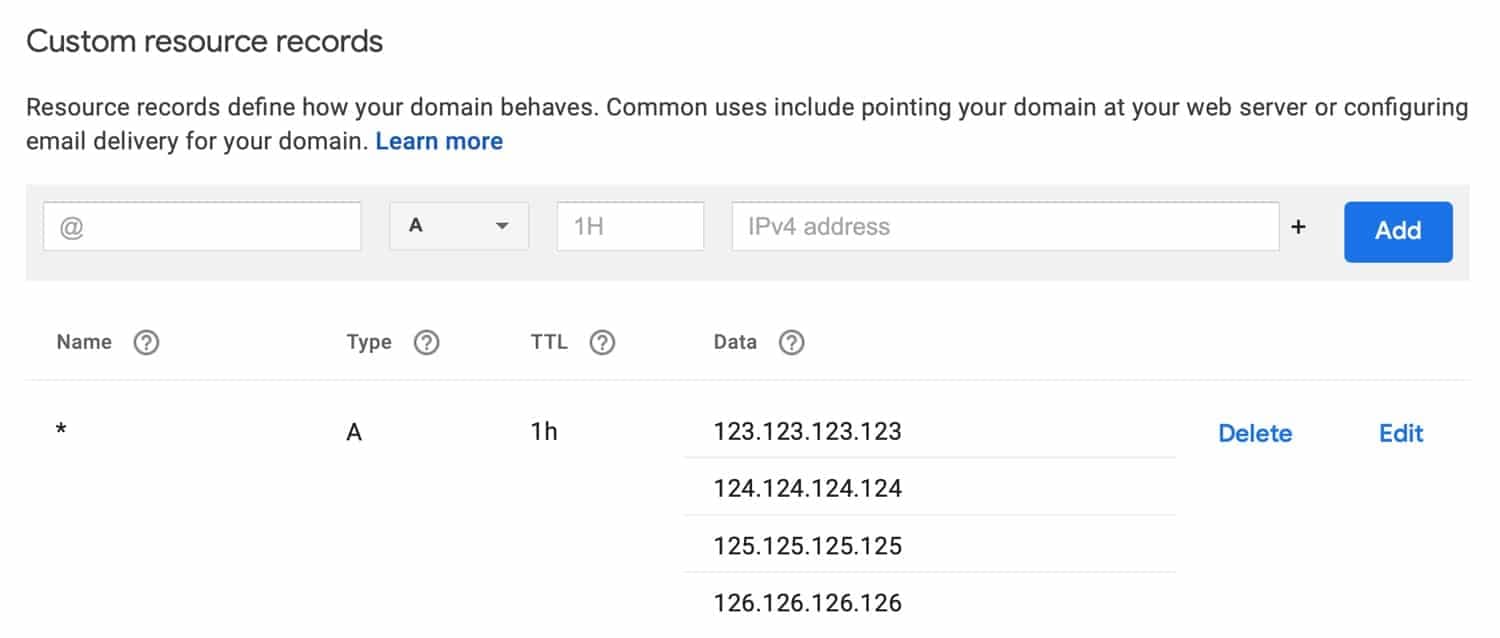Click the dropdown arrow beside record type A
The image size is (1500, 638).
click(505, 226)
